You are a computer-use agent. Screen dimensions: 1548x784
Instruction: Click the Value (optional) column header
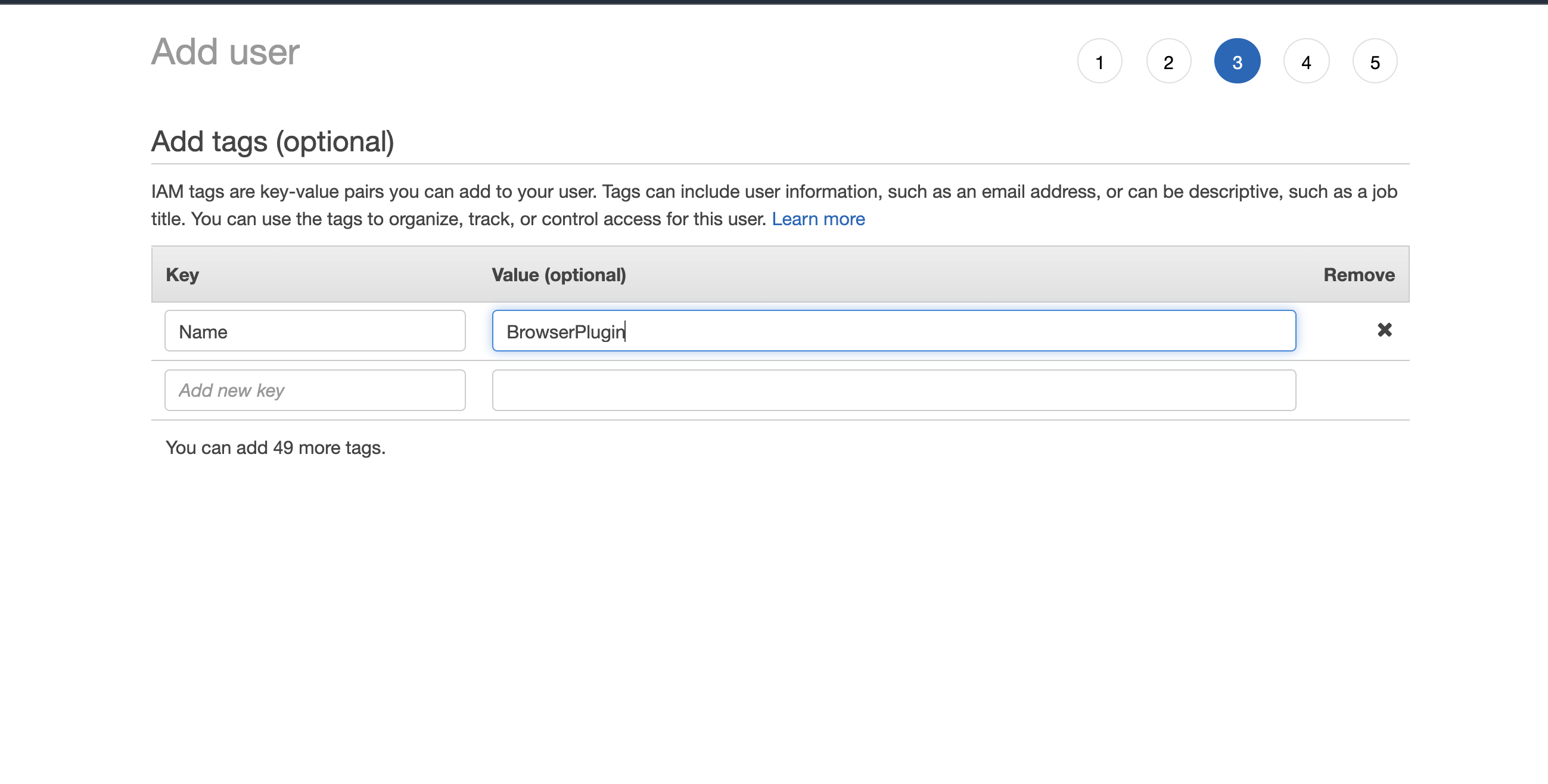point(558,275)
